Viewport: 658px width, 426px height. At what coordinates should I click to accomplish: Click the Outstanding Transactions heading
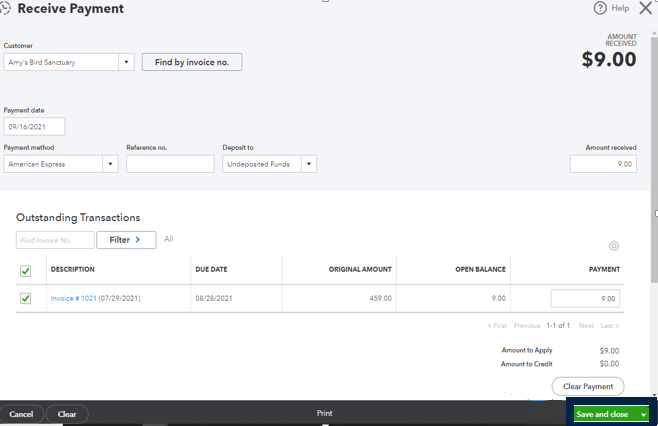pyautogui.click(x=78, y=218)
